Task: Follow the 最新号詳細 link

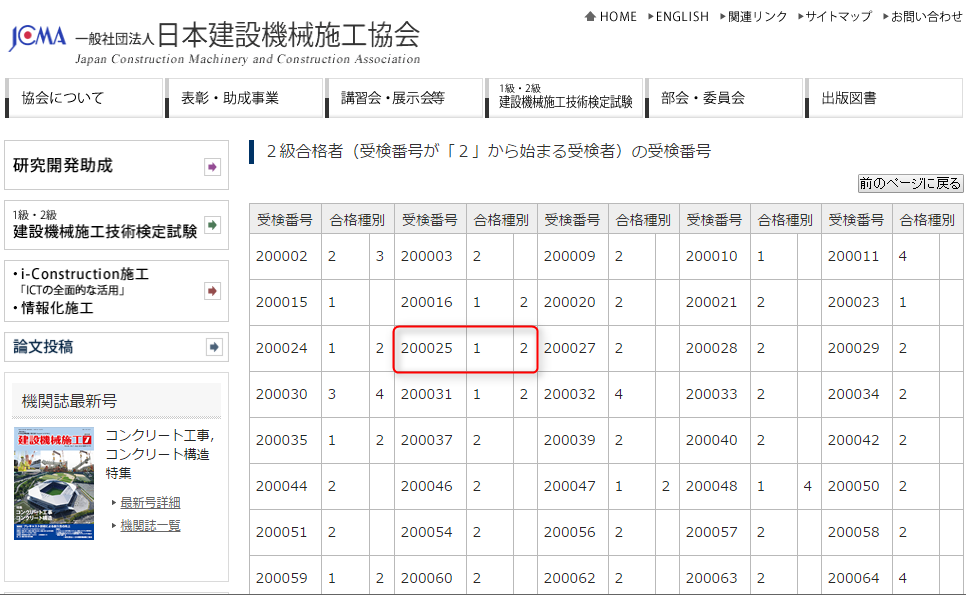Action: click(150, 502)
